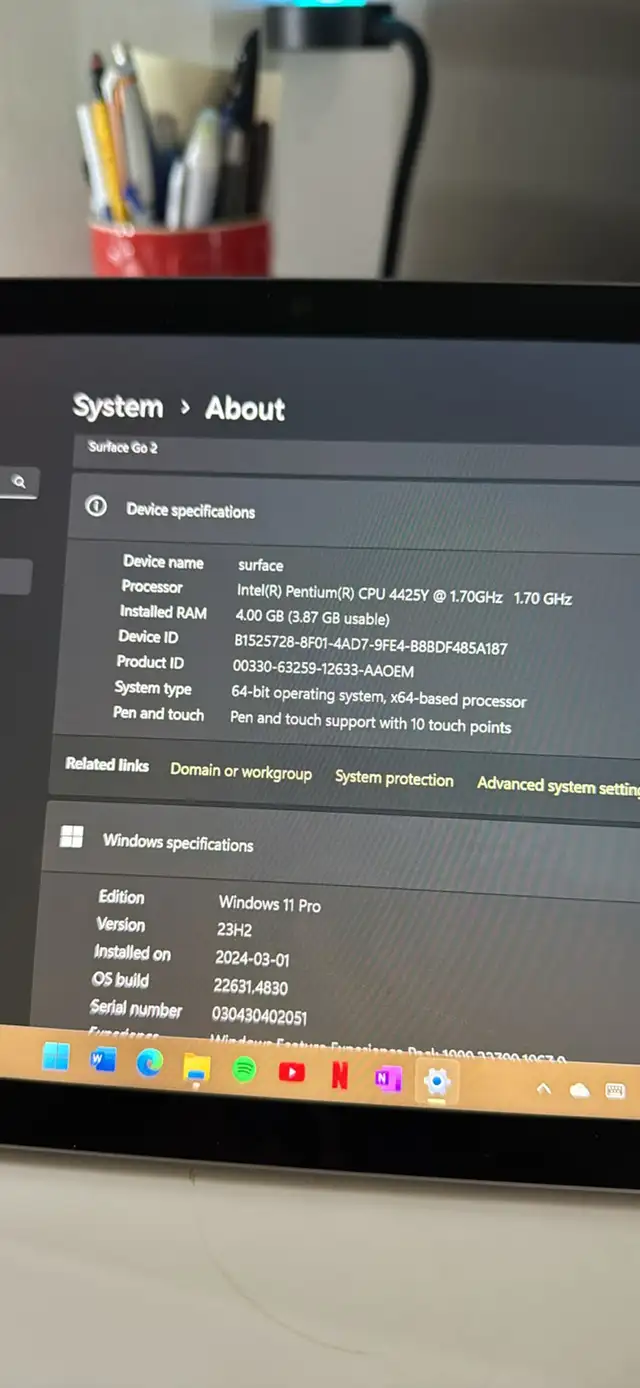Select the Settings gear in the taskbar
The width and height of the screenshot is (640, 1388).
437,1081
